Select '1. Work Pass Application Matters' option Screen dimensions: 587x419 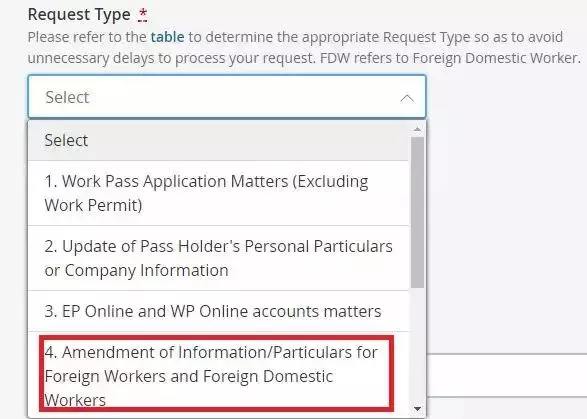pos(218,193)
